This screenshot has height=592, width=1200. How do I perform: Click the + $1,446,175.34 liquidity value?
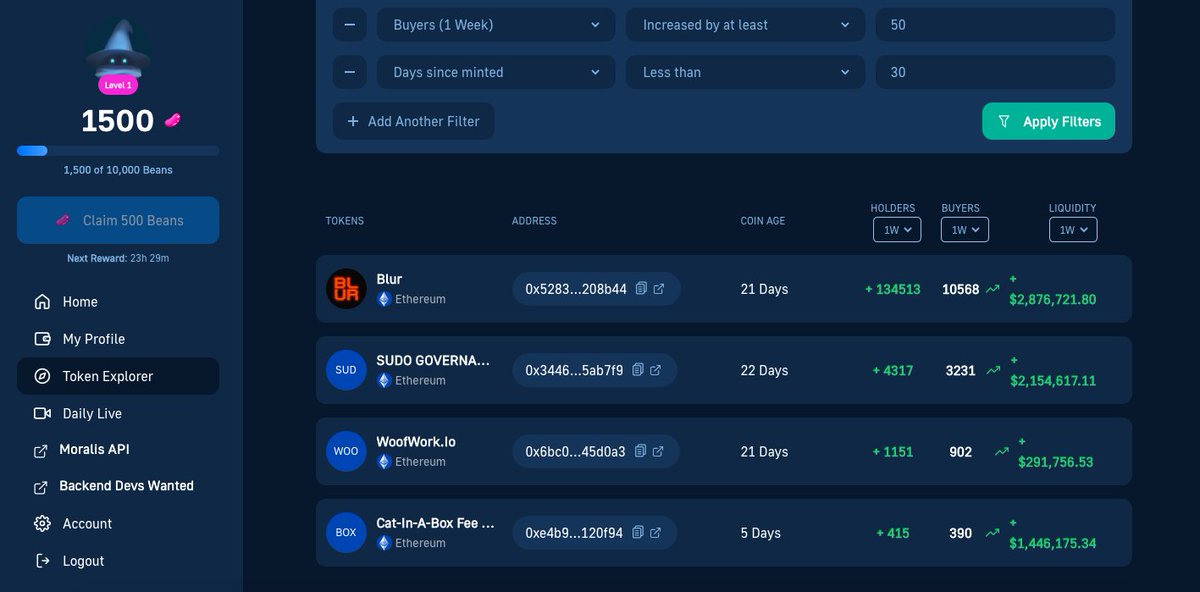(1053, 533)
